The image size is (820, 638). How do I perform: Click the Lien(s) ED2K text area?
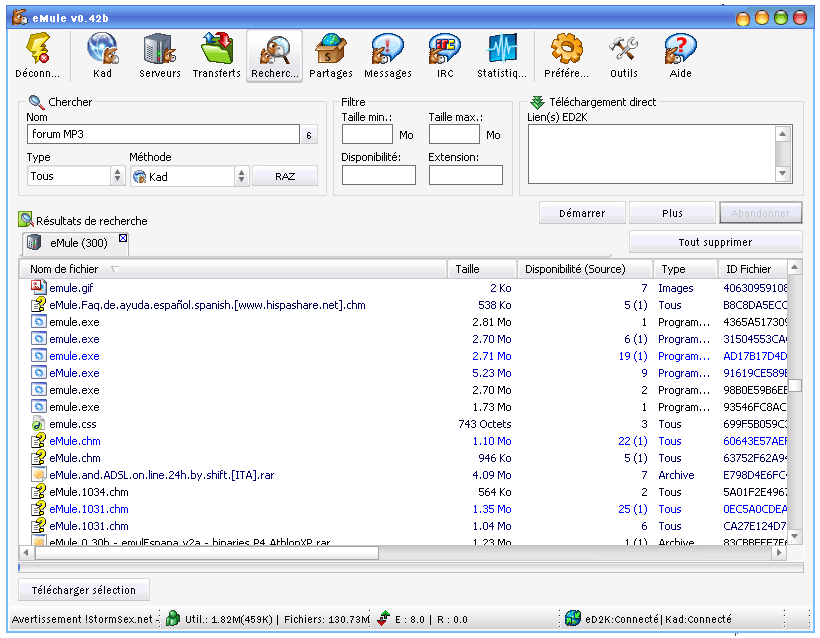652,154
